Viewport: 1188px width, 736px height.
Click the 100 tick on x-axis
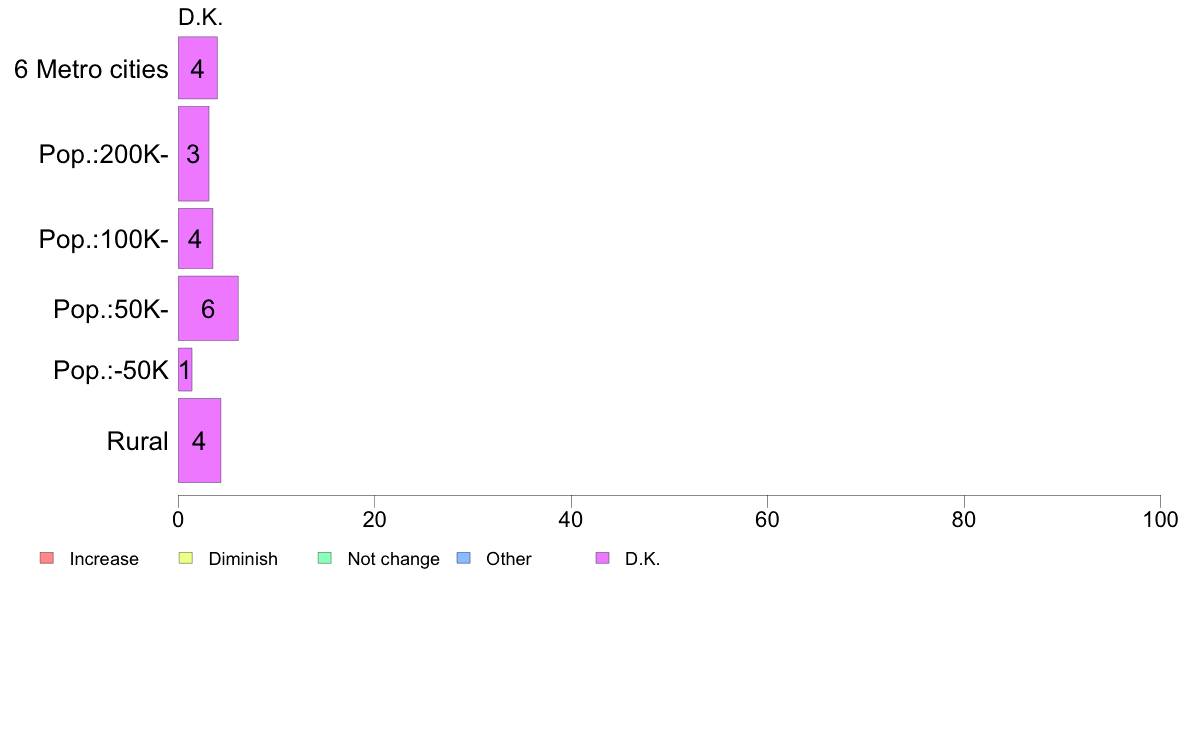pyautogui.click(x=1160, y=519)
